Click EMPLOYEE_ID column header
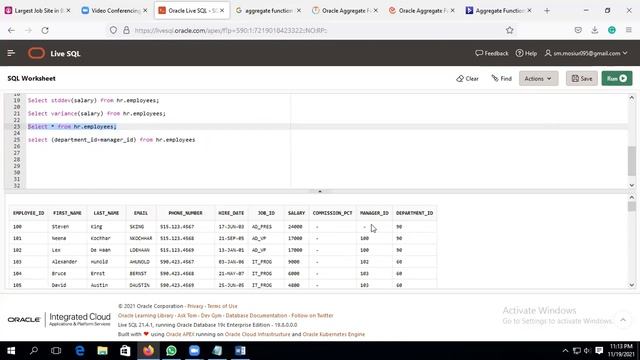Viewport: 640px width, 360px height. pos(29,213)
